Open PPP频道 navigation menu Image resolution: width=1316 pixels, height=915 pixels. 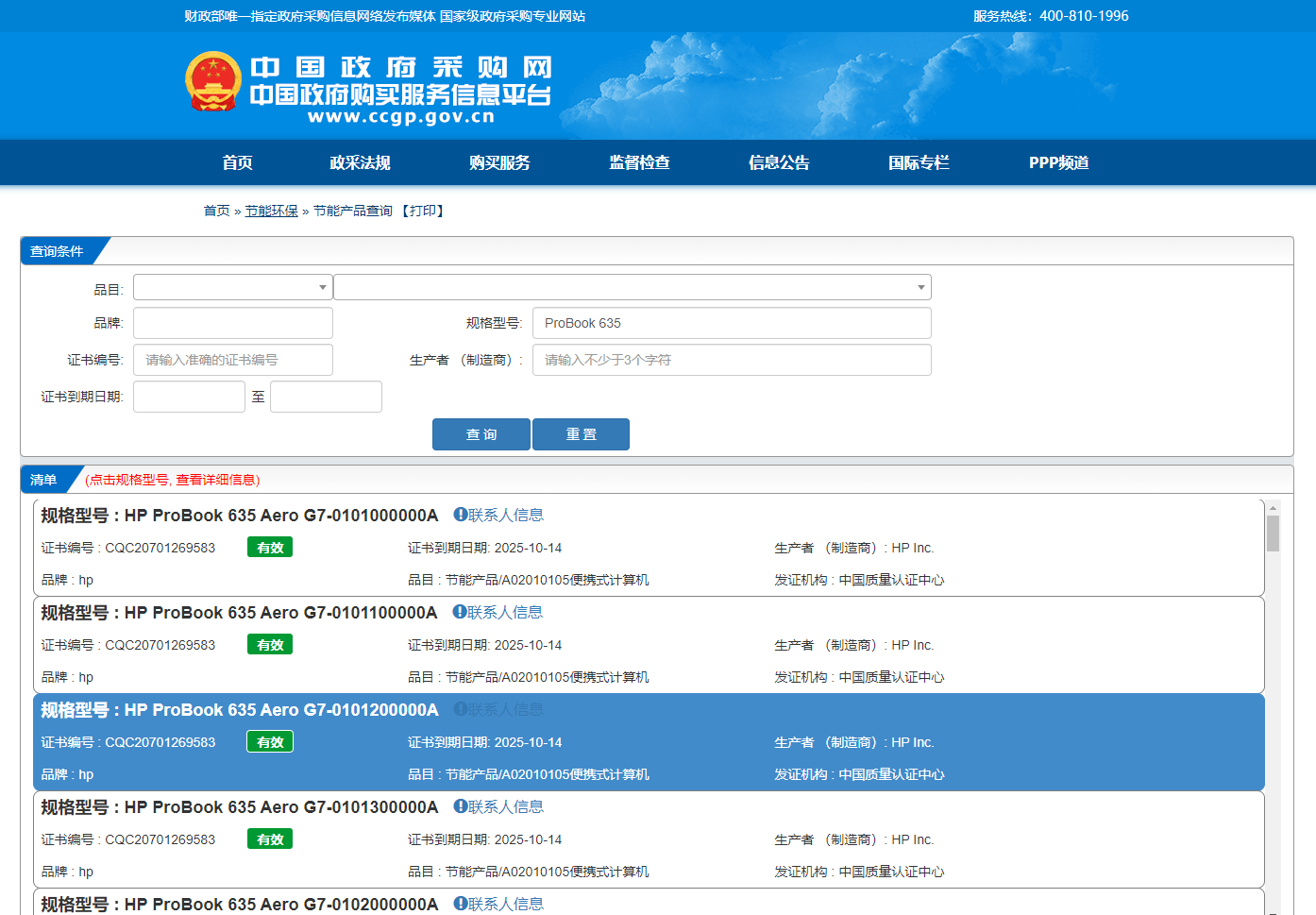point(1059,162)
